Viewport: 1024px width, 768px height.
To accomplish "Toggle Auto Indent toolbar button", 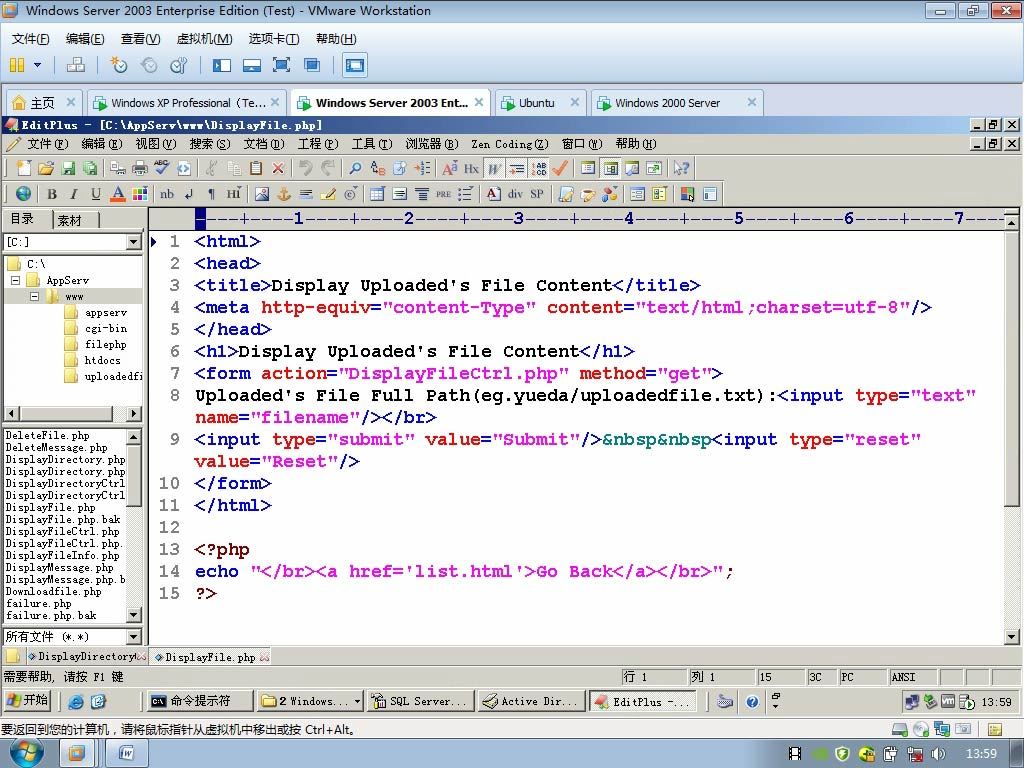I will (517, 168).
